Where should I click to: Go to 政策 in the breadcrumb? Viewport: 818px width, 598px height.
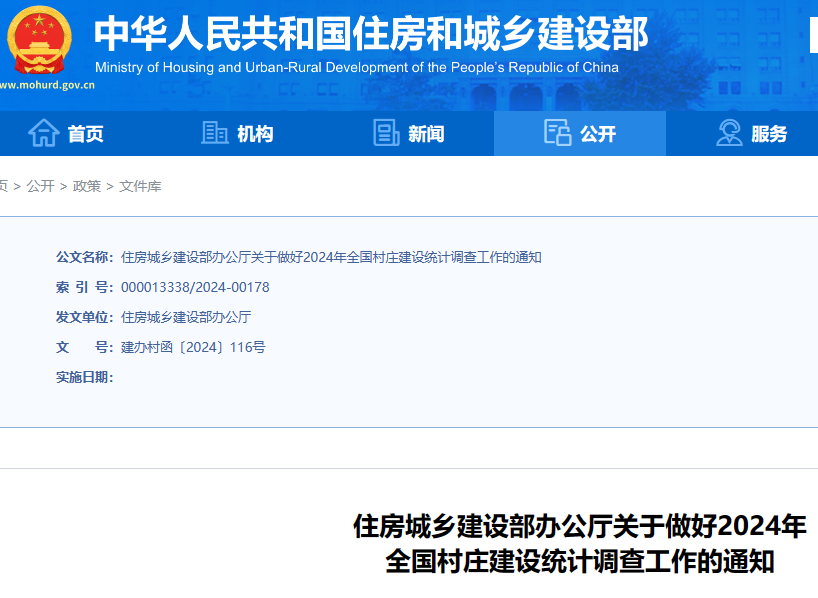pos(87,186)
